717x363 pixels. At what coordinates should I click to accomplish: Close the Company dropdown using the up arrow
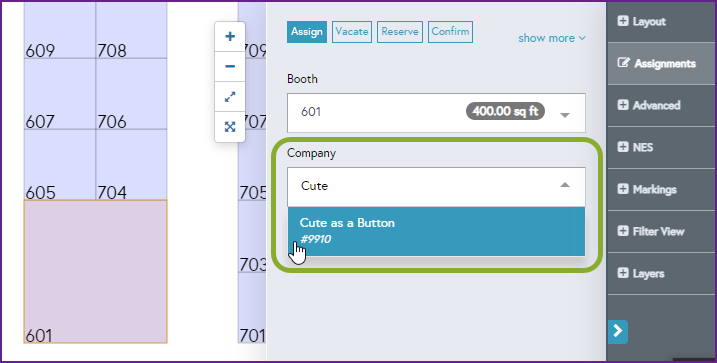pos(565,185)
